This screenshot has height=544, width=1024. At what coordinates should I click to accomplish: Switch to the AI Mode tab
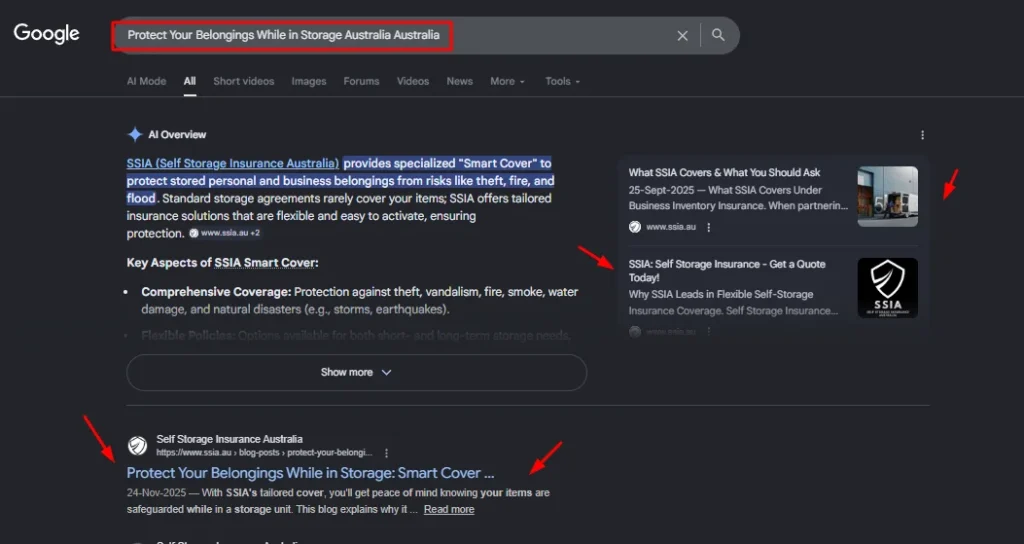(146, 81)
